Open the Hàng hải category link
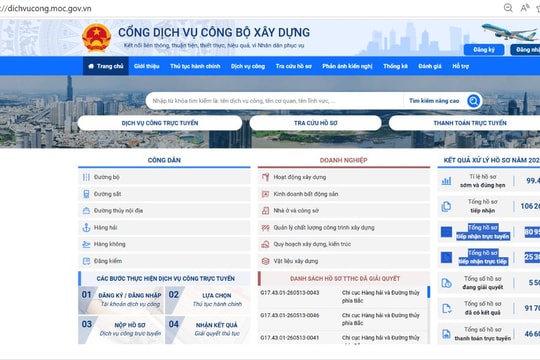This screenshot has width=540, height=360. 164,227
